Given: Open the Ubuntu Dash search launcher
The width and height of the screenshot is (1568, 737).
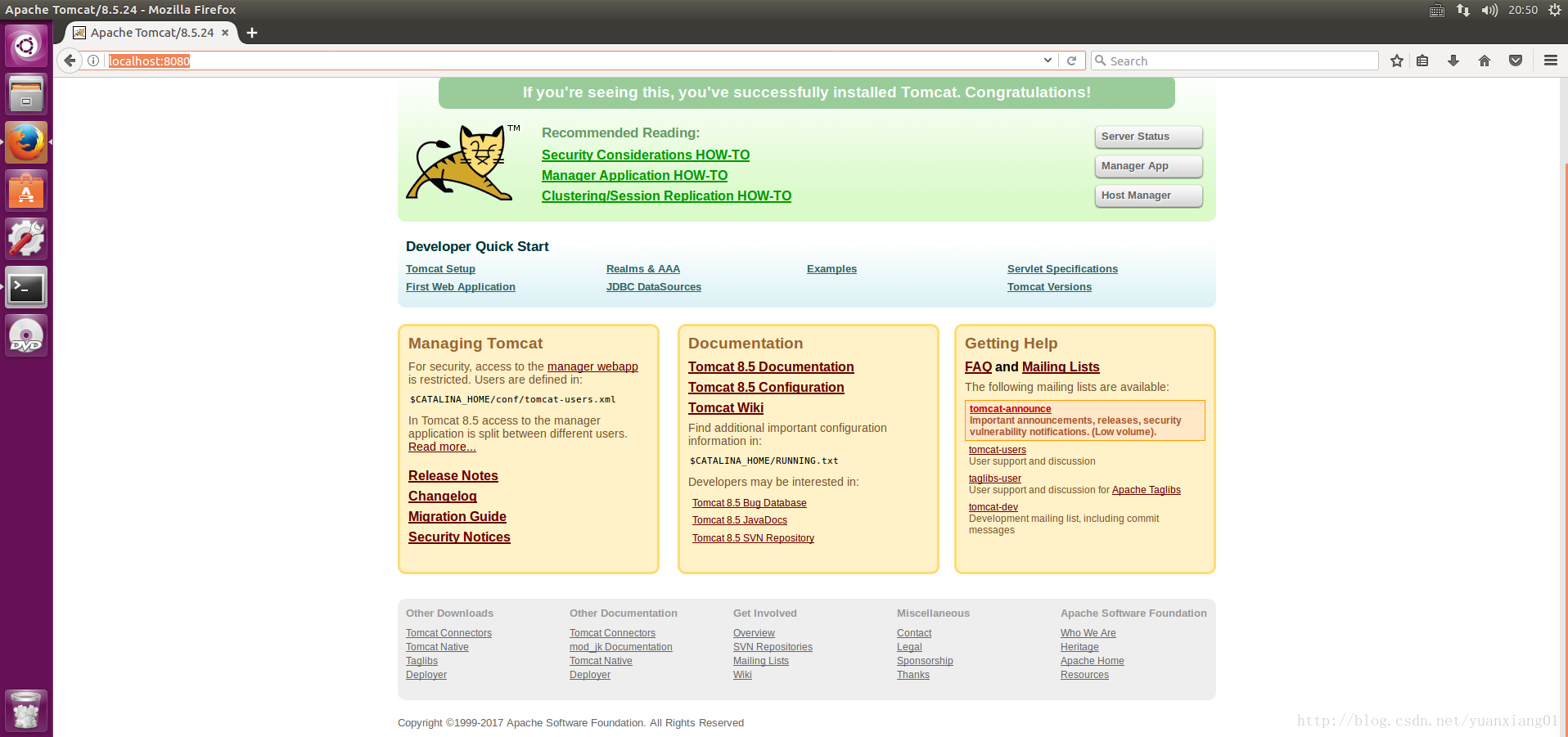Looking at the screenshot, I should point(26,46).
